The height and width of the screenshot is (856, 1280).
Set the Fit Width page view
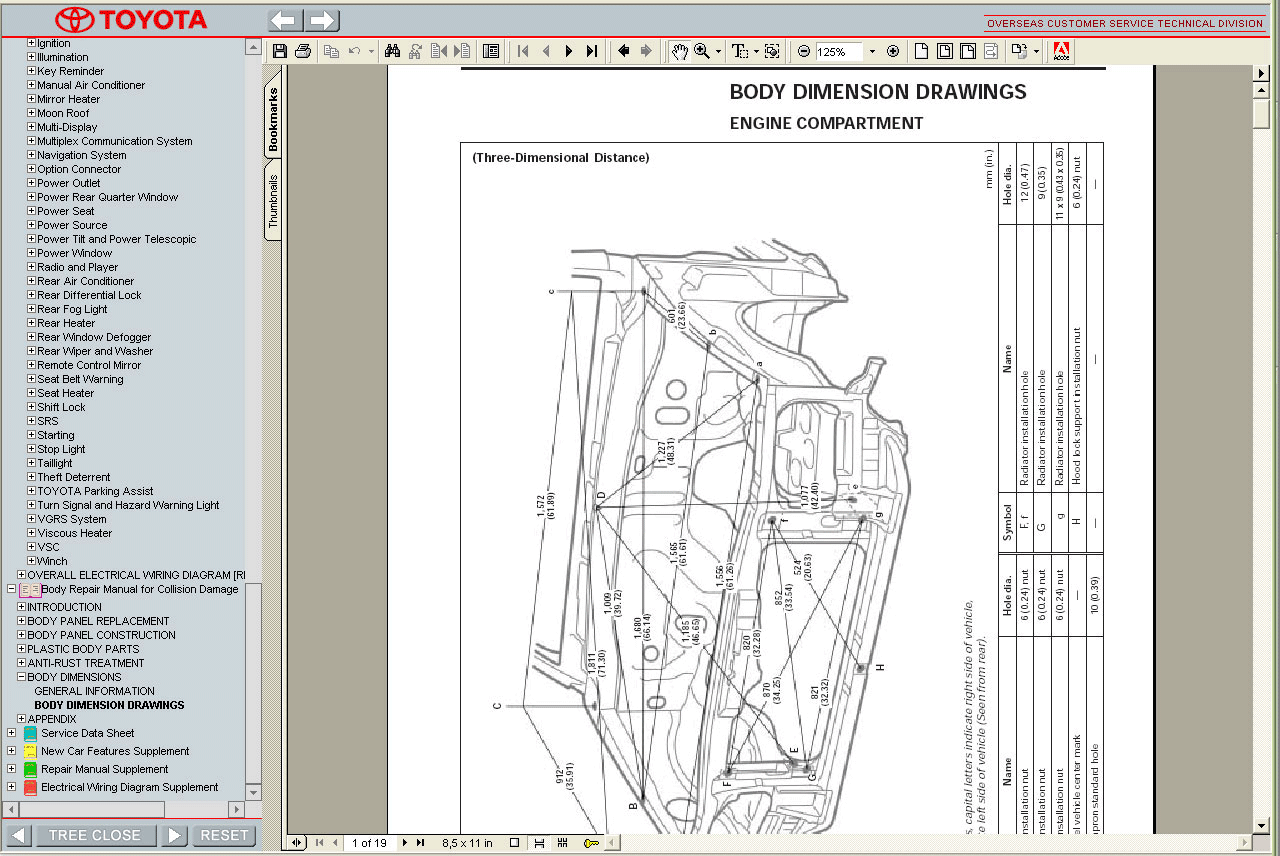(x=968, y=51)
